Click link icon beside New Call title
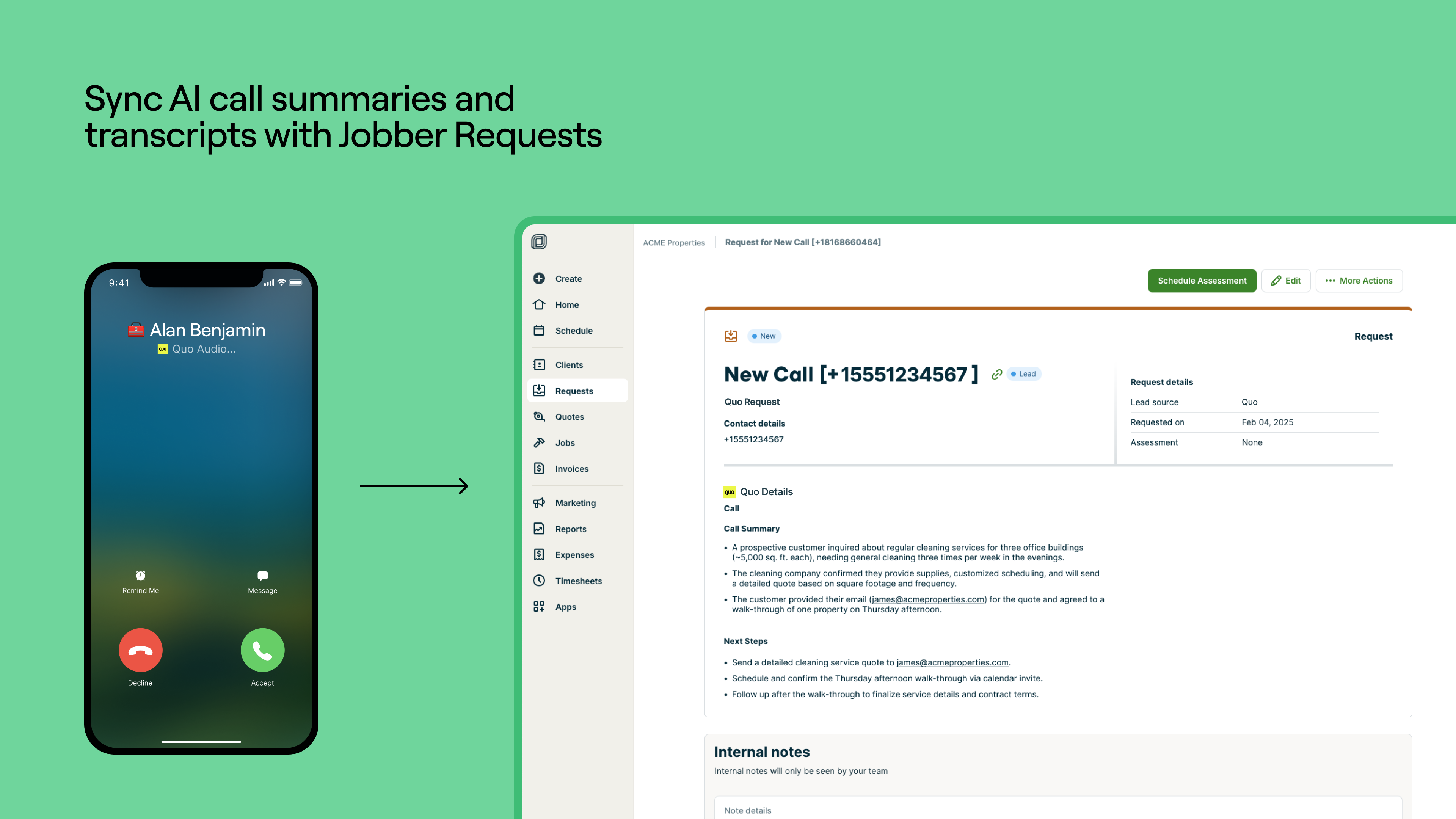Viewport: 1456px width, 819px height. [x=996, y=374]
